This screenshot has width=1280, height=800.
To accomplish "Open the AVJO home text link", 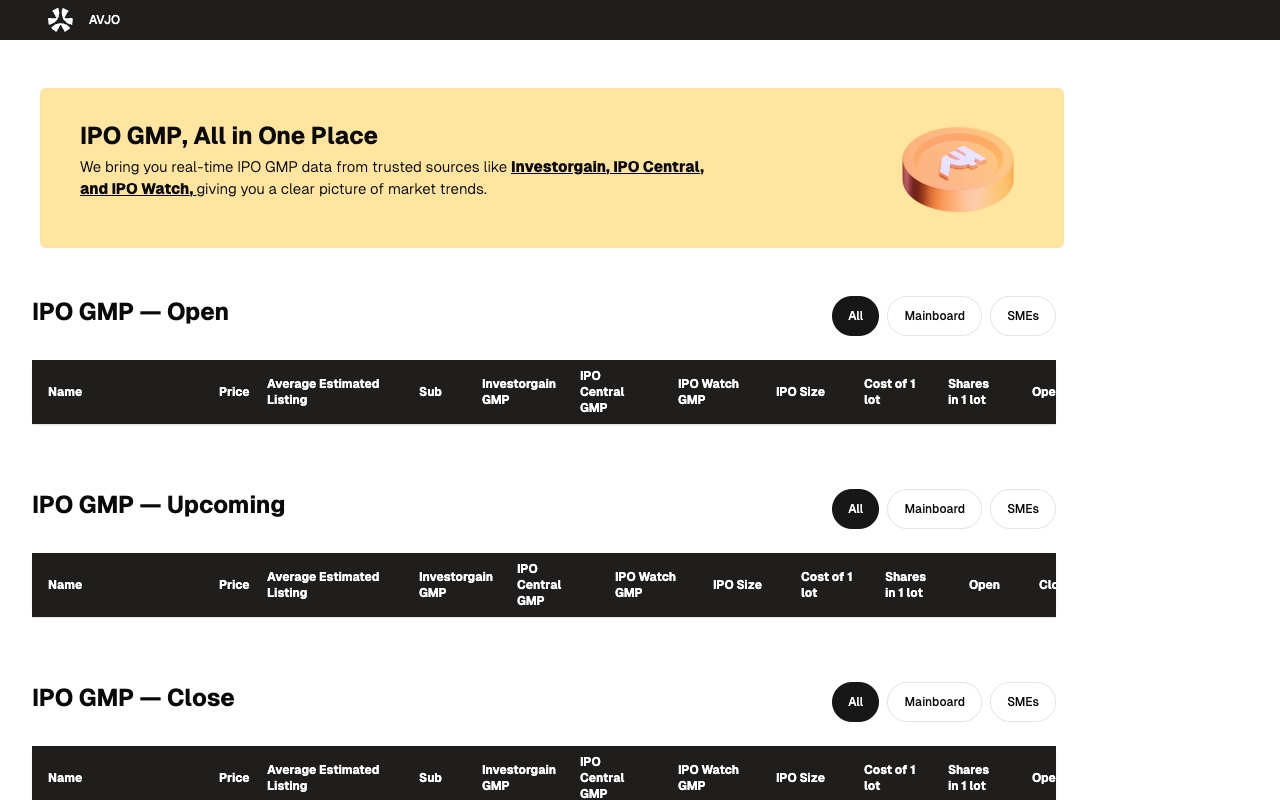I will pos(104,20).
